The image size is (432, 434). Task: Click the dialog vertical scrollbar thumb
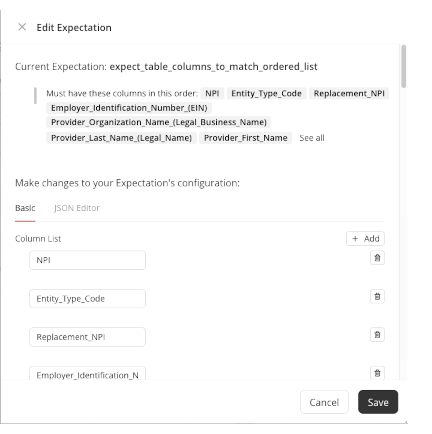tap(404, 66)
